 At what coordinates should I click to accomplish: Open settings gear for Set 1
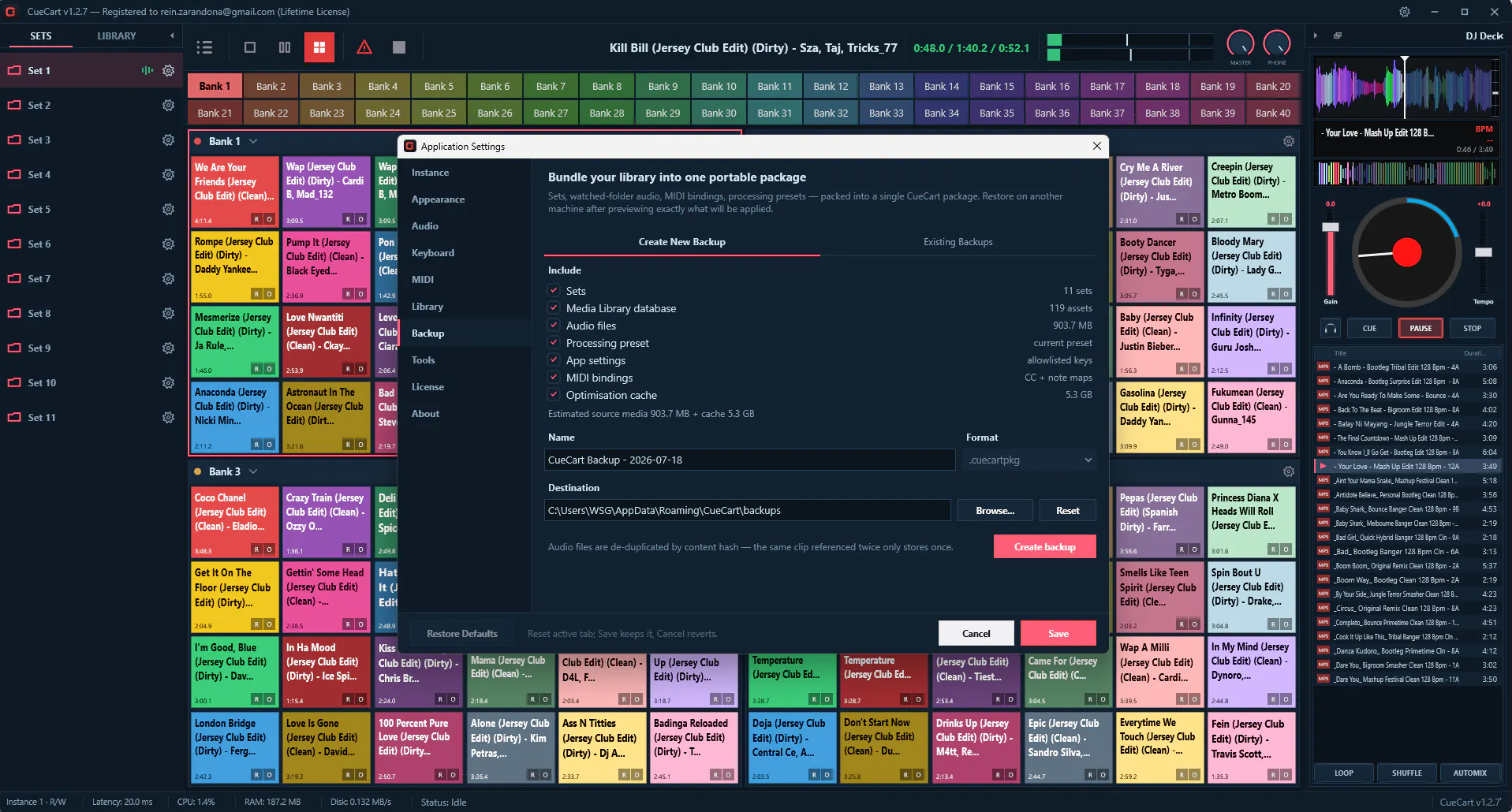coord(168,70)
